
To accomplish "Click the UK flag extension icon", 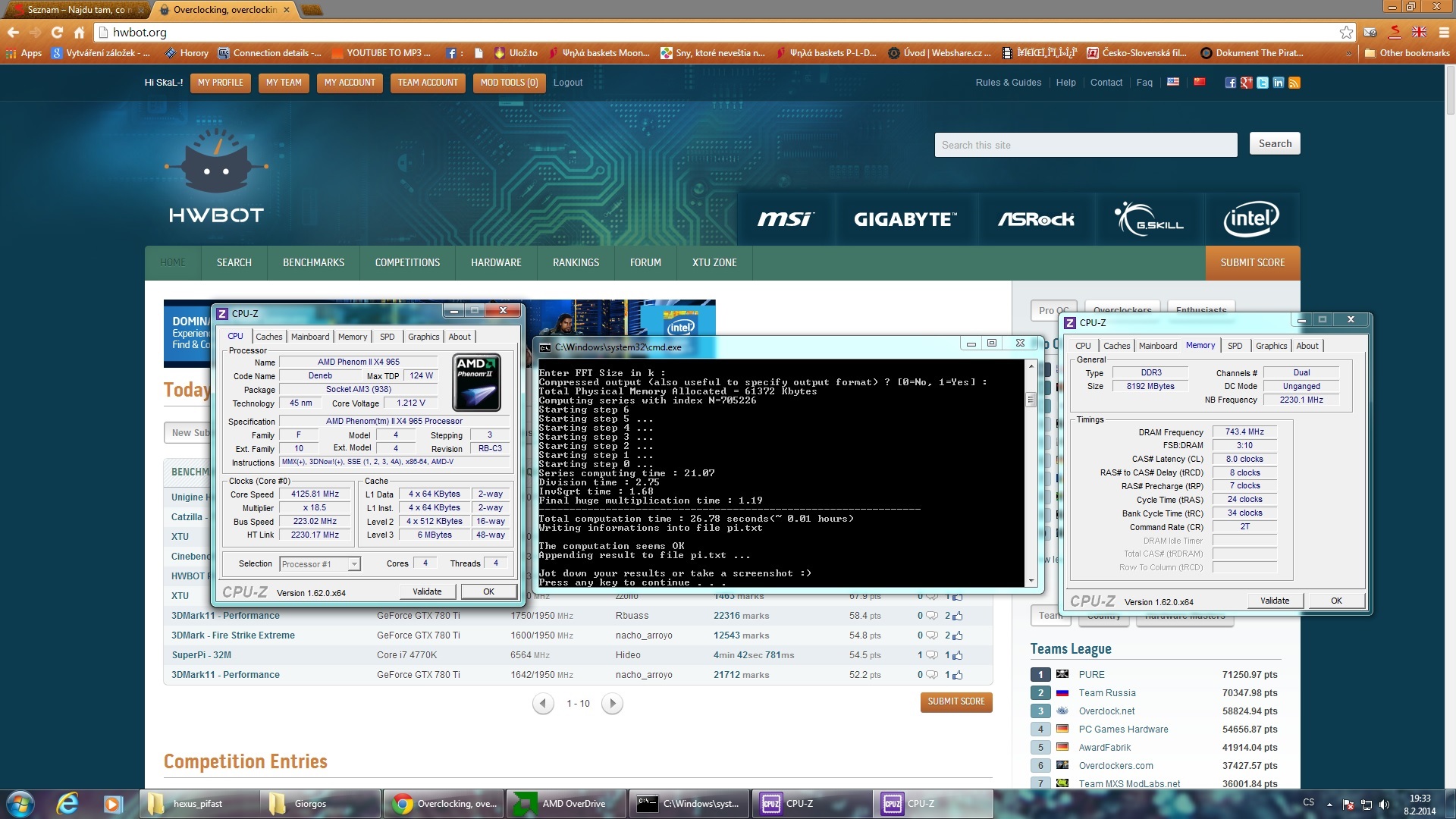I will point(1419,32).
